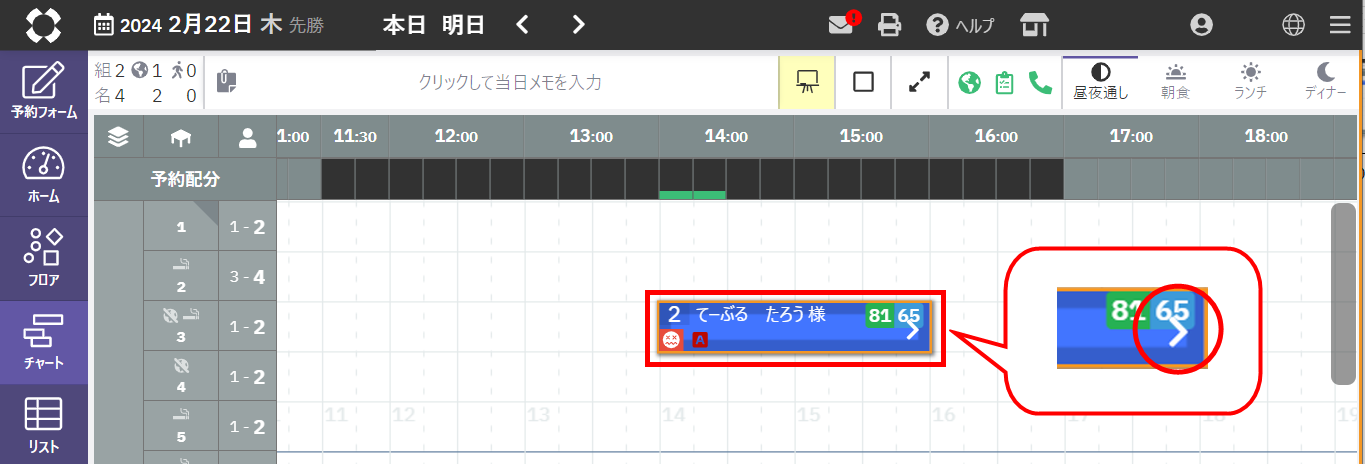1365x464 pixels.
Task: Toggle fullscreen with the expand arrows
Action: [x=919, y=82]
